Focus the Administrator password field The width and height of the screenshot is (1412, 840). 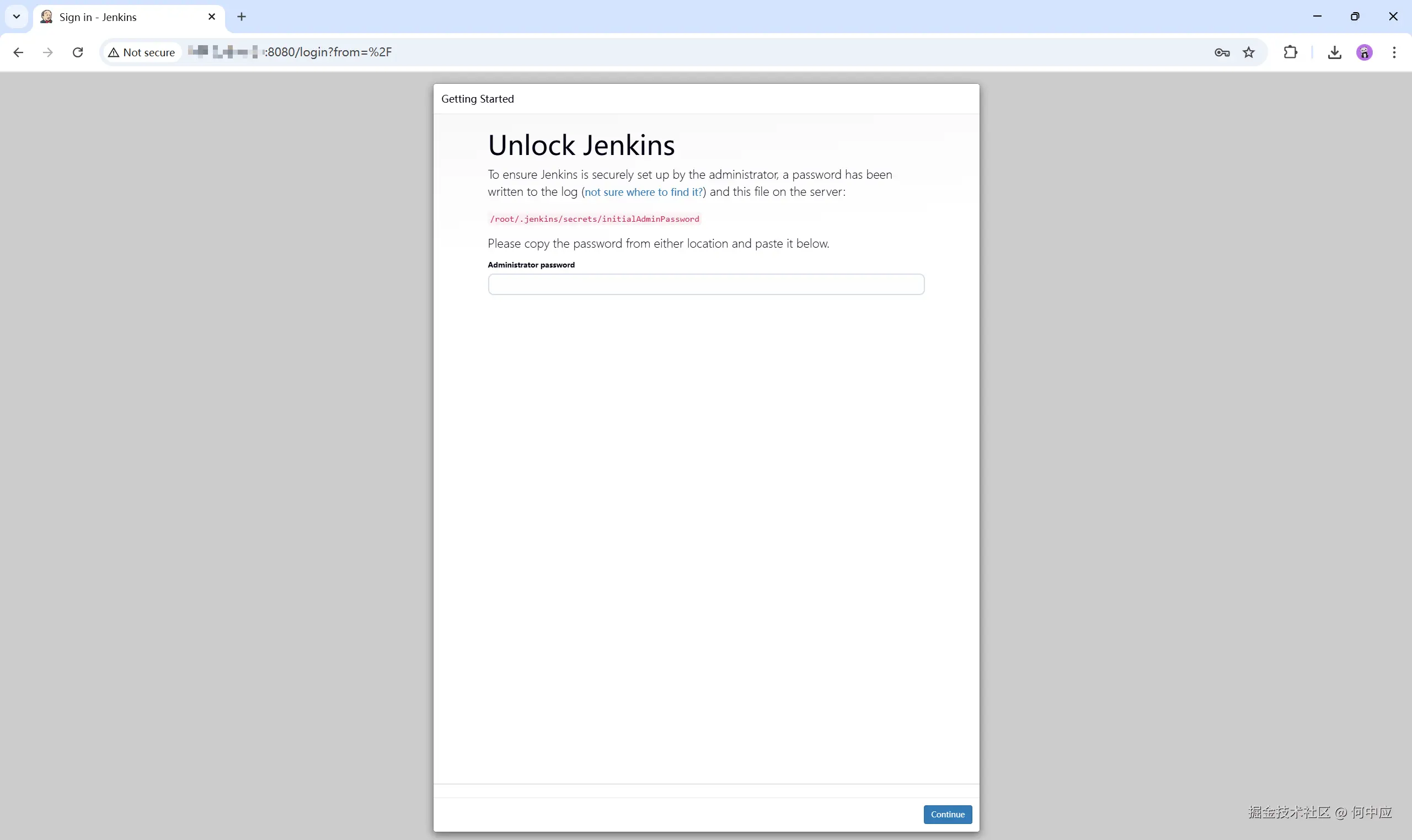click(x=705, y=284)
